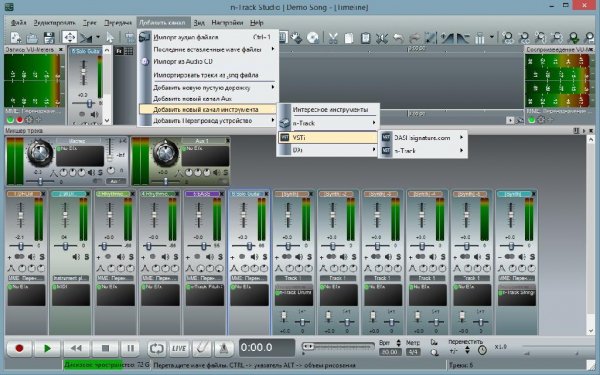
Task: Click the CD burn icon in toolbar
Action: pyautogui.click(x=313, y=38)
